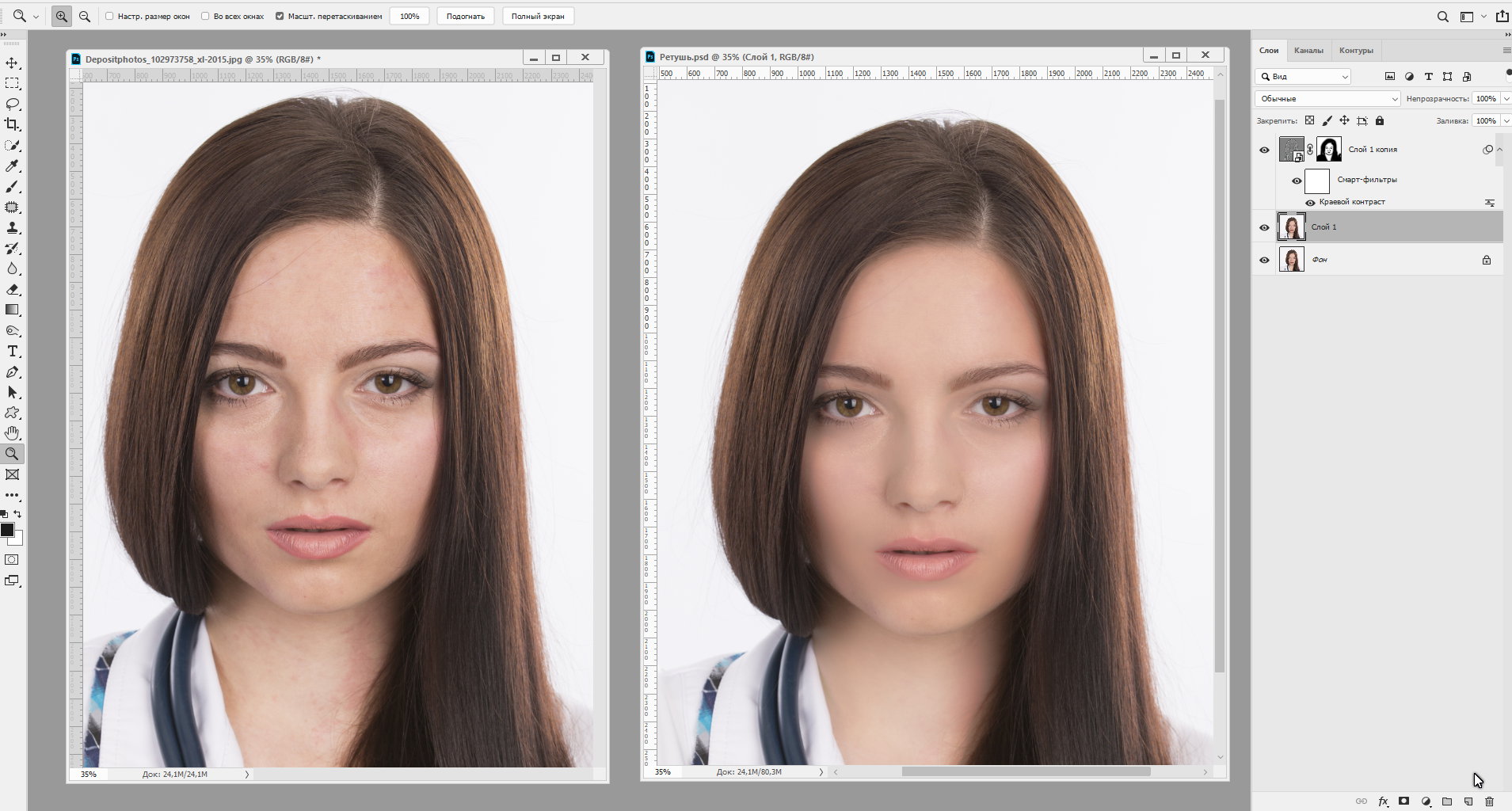
Task: Select the Move tool
Action: [12, 63]
